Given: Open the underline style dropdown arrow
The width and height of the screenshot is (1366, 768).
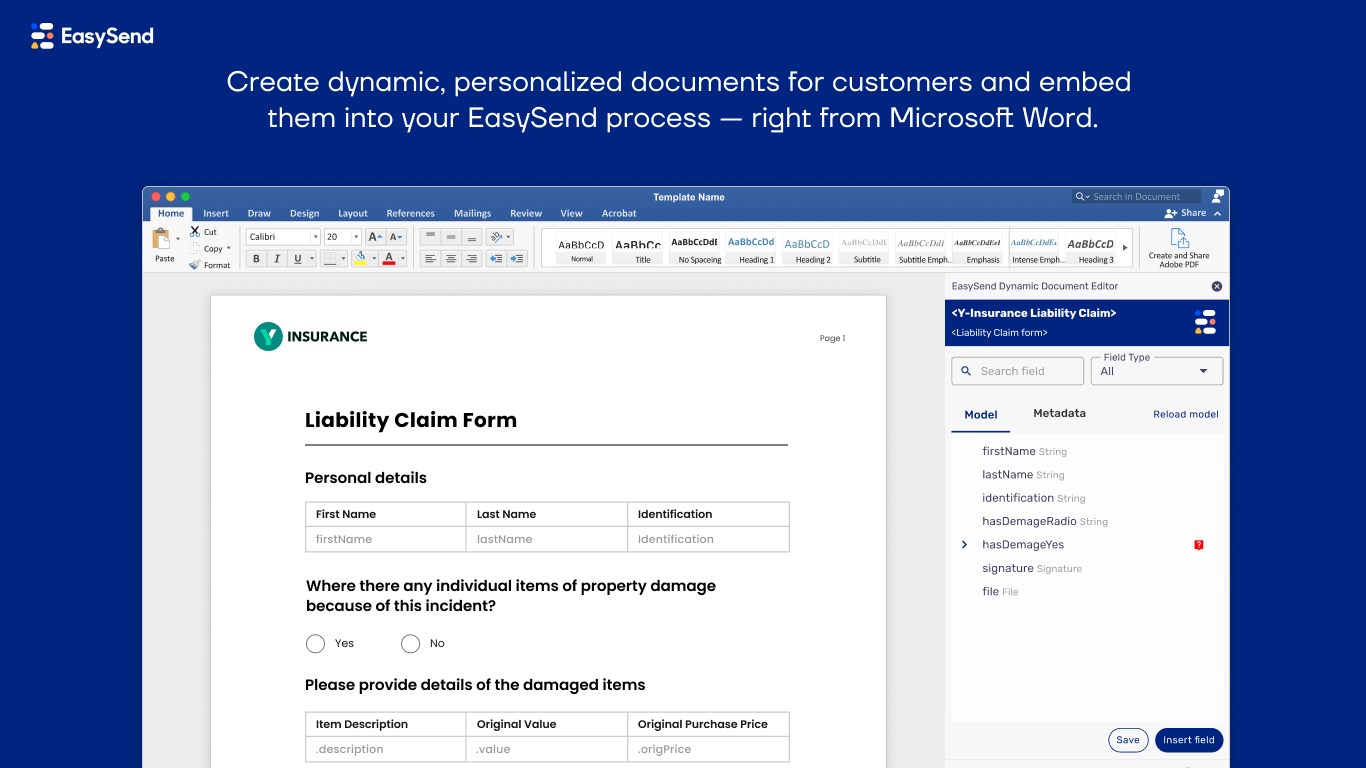Looking at the screenshot, I should click(311, 259).
